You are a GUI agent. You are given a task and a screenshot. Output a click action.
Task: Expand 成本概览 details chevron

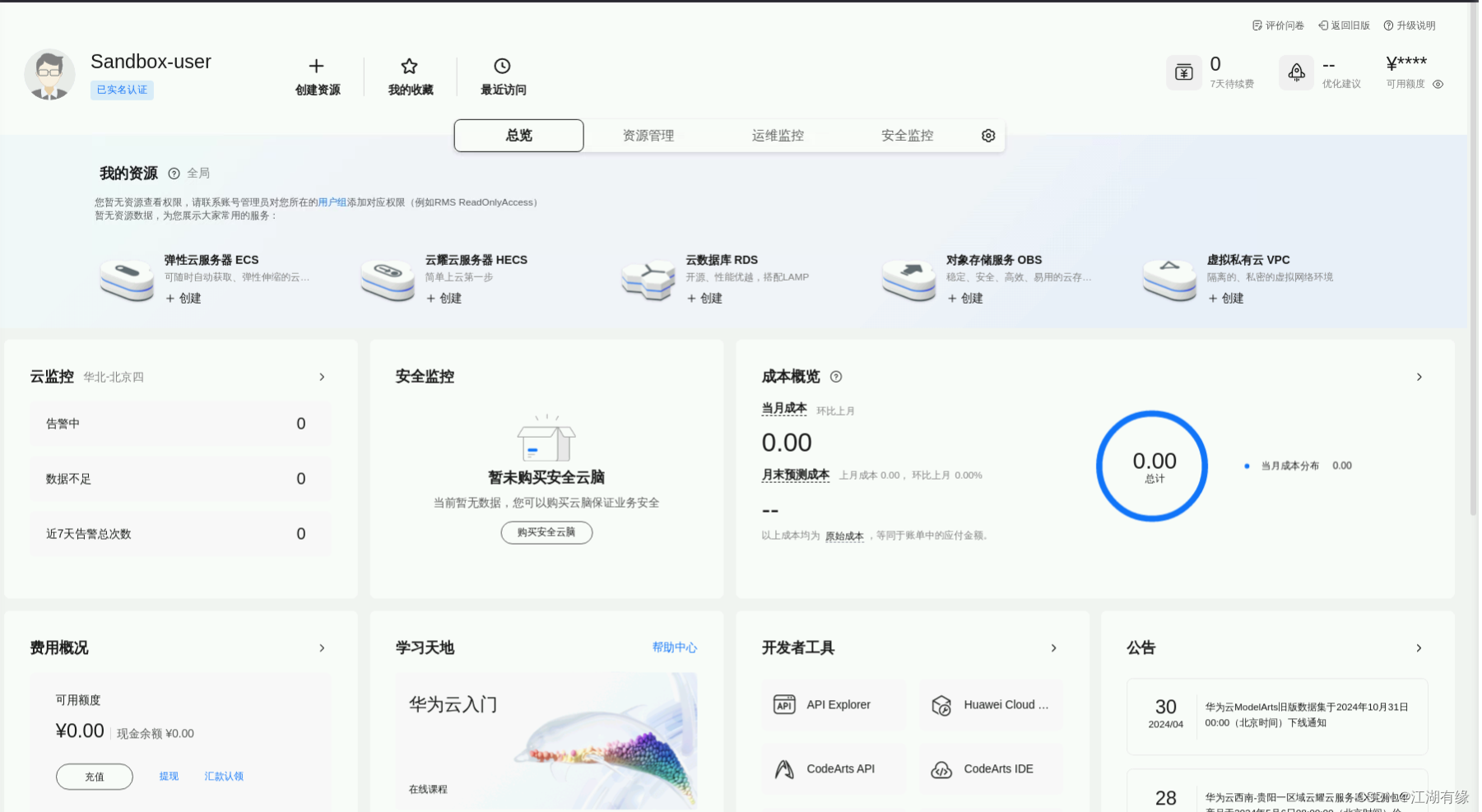1419,377
